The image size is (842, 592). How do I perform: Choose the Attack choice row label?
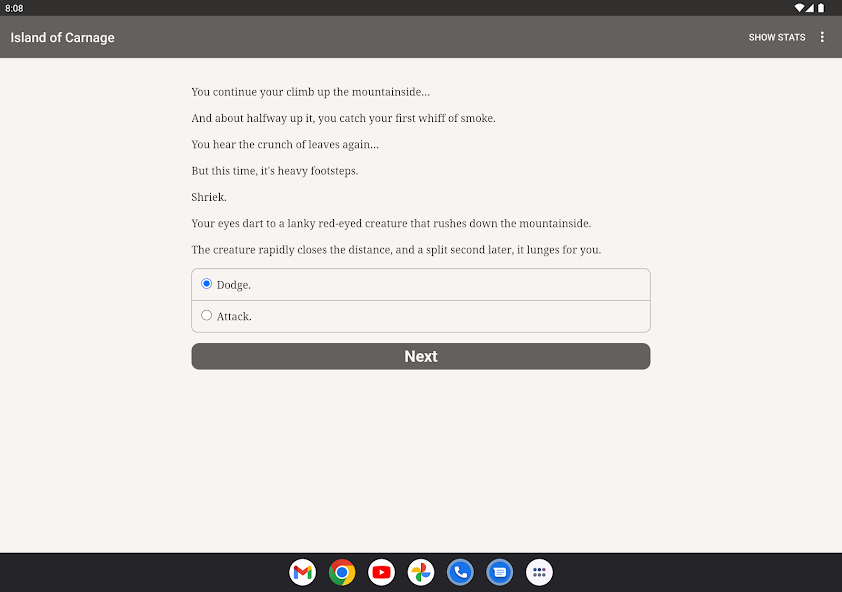[234, 316]
